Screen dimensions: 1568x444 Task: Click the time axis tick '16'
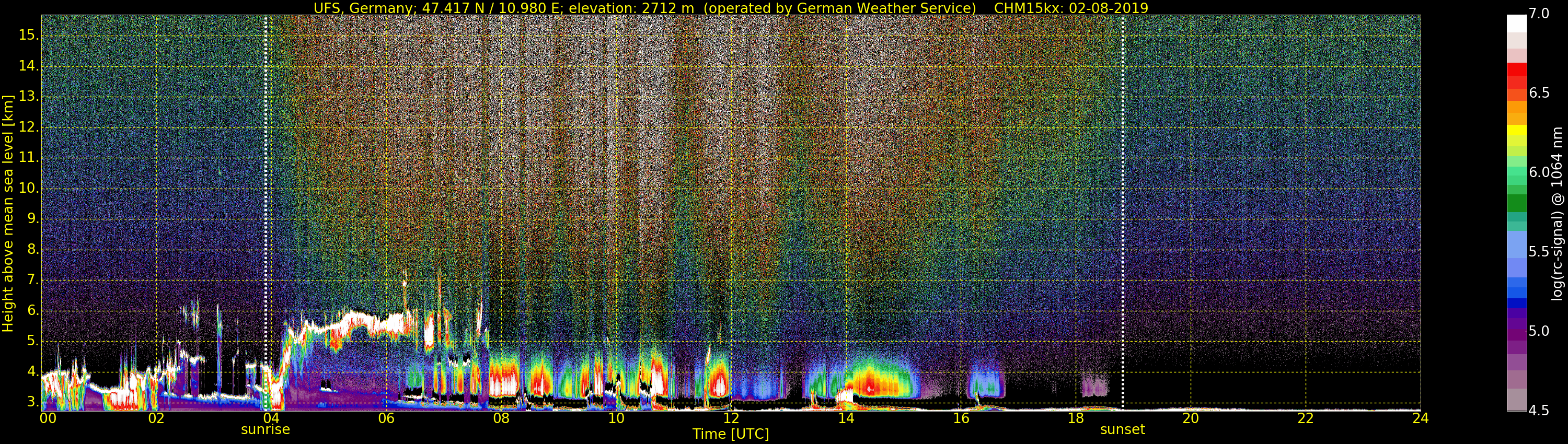coord(961,418)
